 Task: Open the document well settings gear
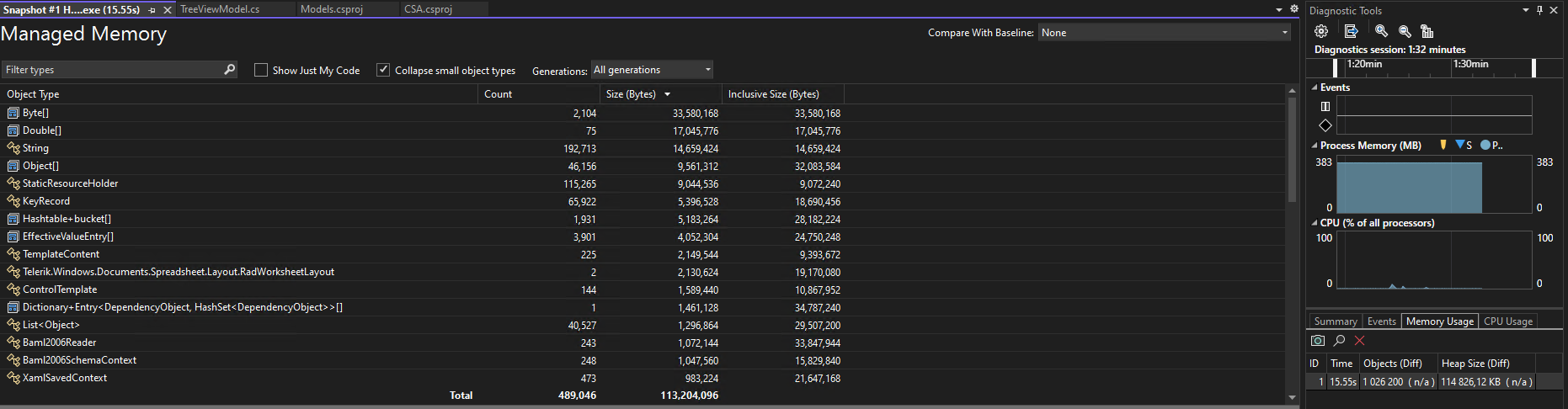point(1294,9)
